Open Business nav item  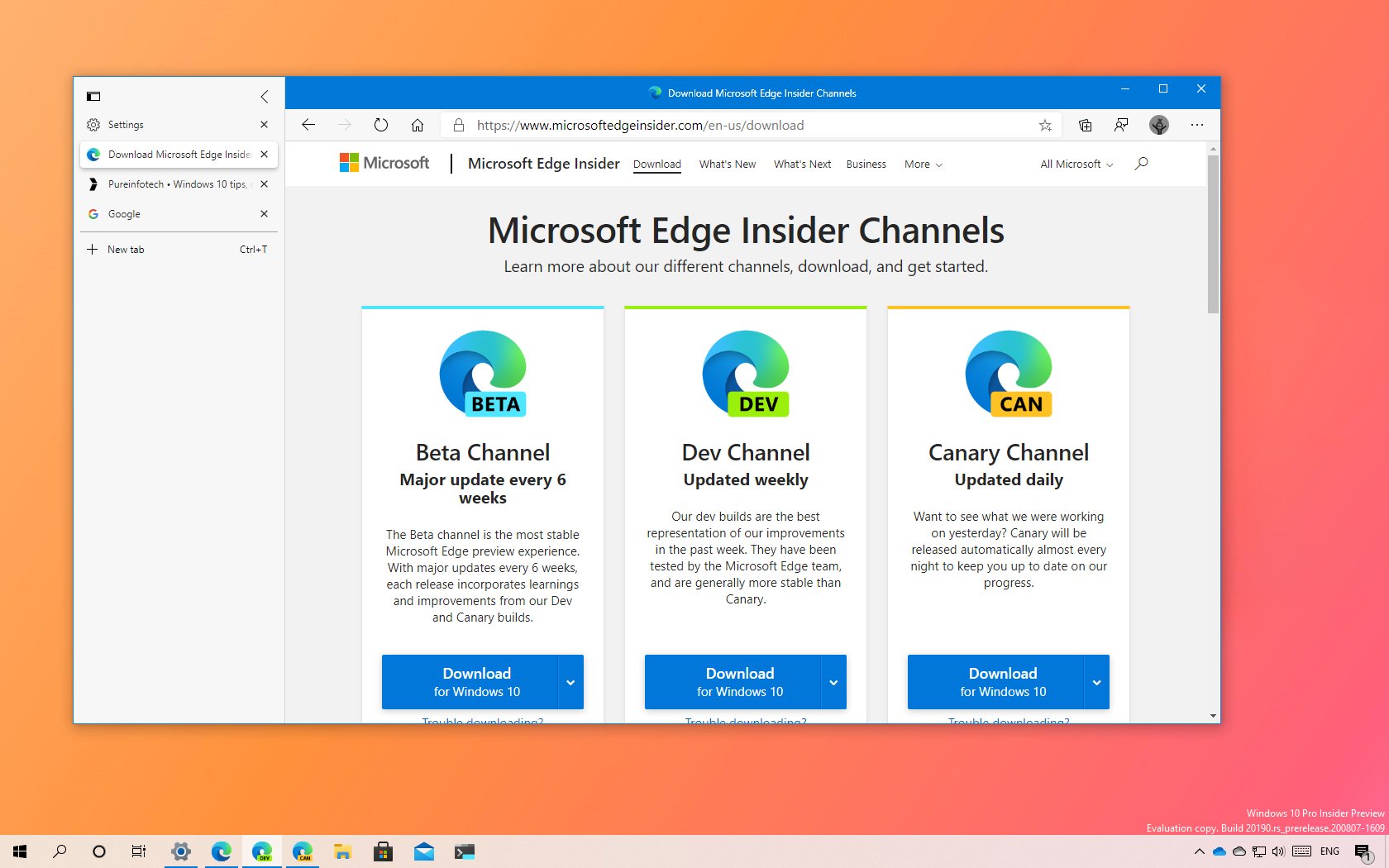[866, 165]
